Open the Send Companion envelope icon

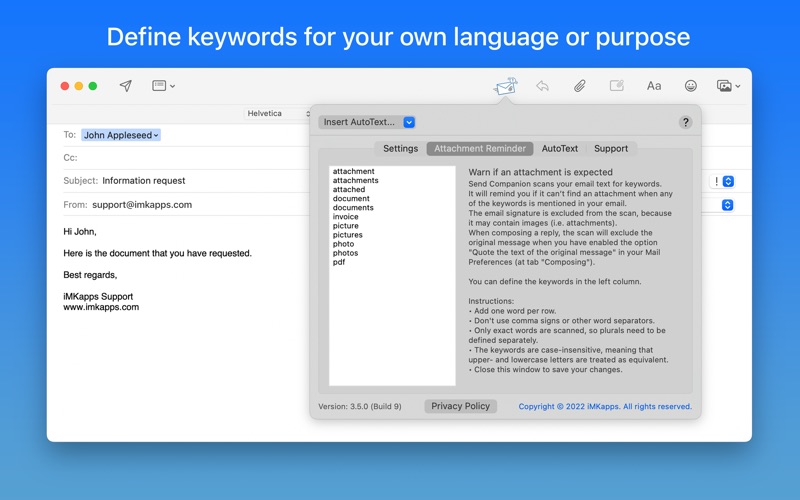(x=505, y=86)
